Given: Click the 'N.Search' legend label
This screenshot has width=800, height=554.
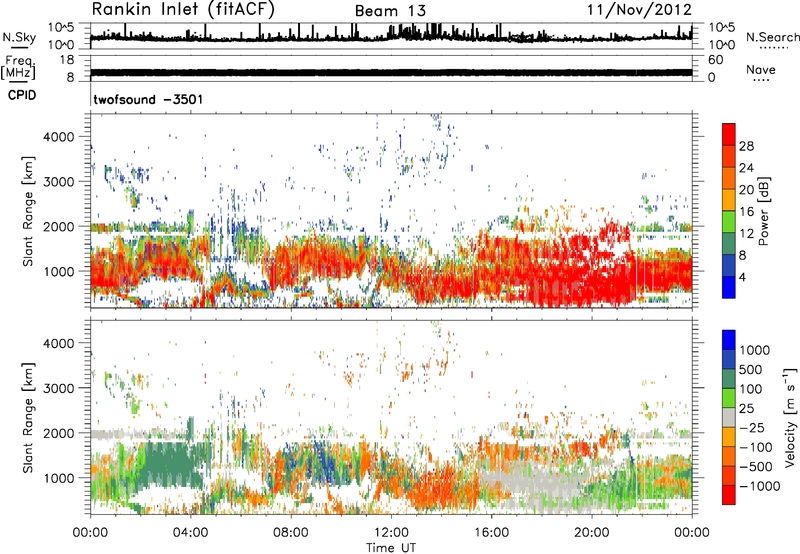Looking at the screenshot, I should click(772, 37).
